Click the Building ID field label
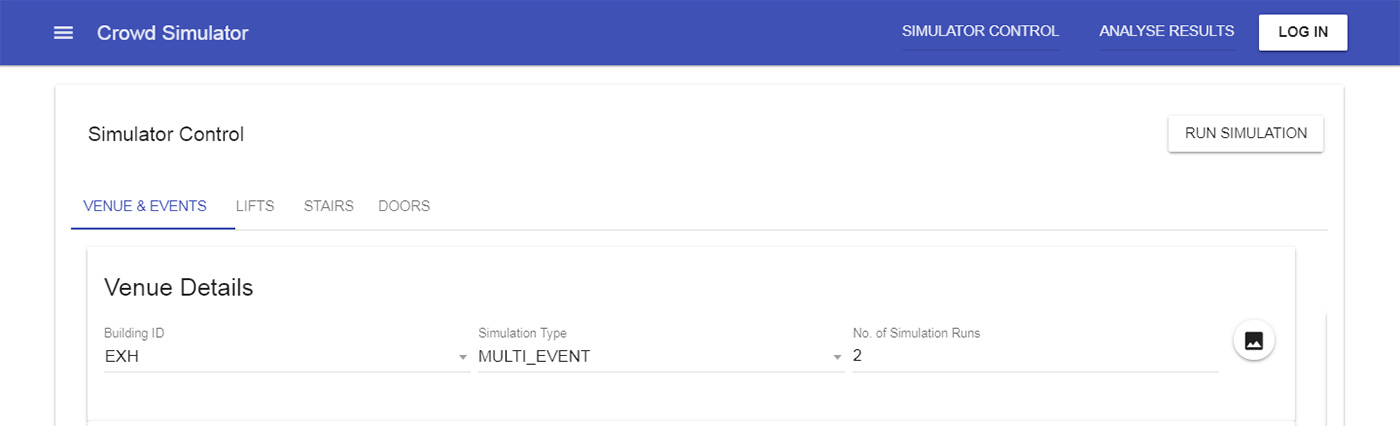1400x426 pixels. point(133,333)
